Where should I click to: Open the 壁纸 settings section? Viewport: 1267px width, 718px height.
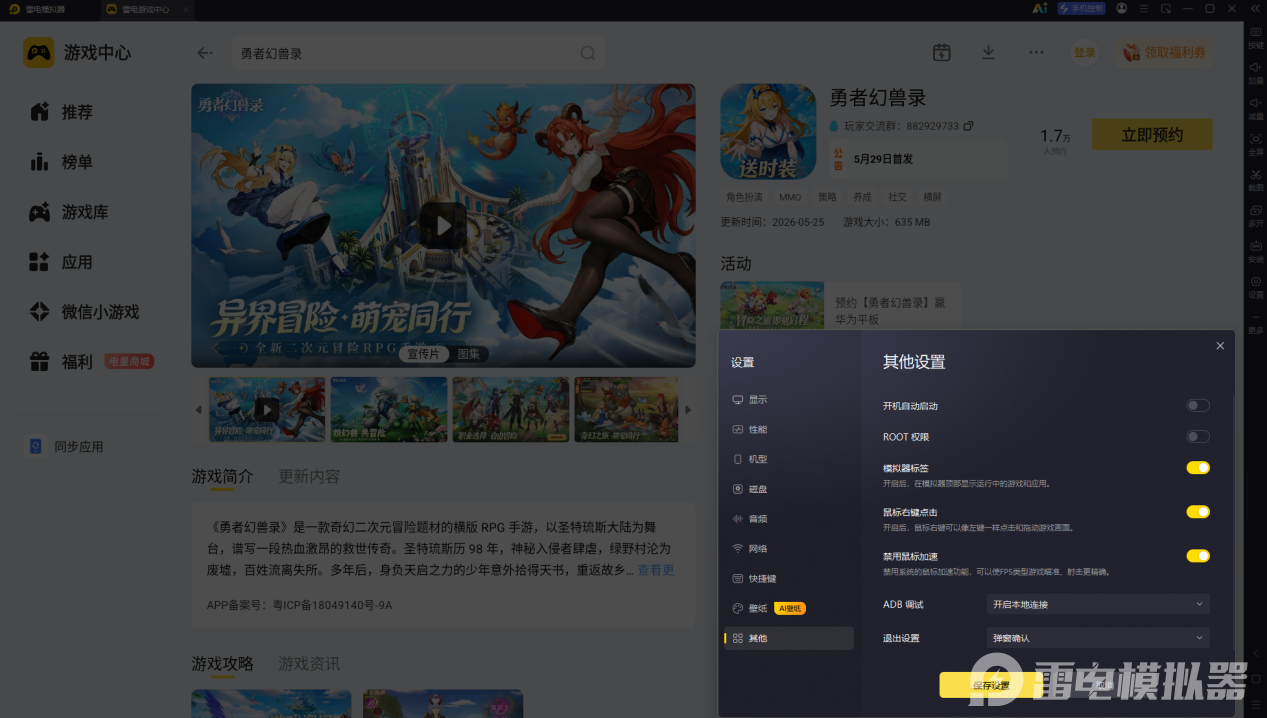click(788, 608)
